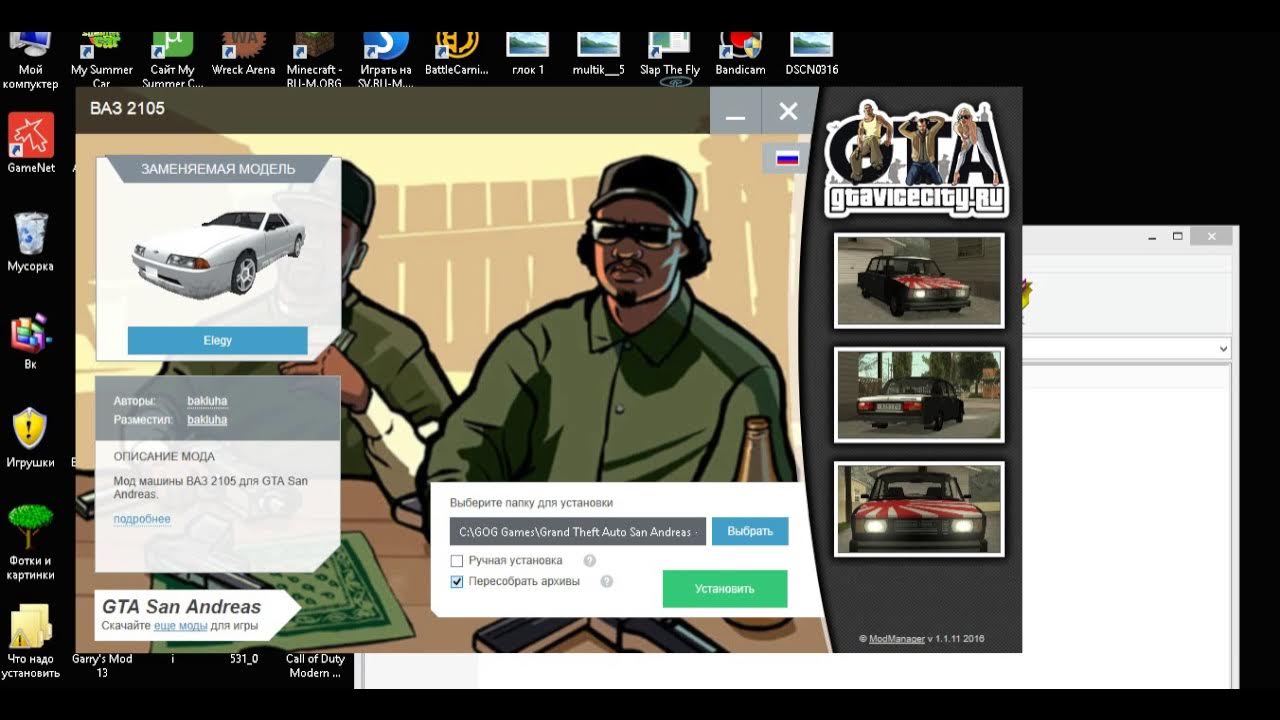
Task: Open the глюк 1 image file
Action: [527, 55]
